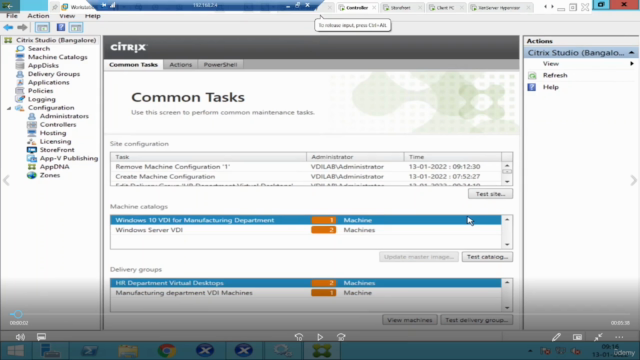Open Logging in the tree
Screen dimensions: 640x360
[x=42, y=99]
